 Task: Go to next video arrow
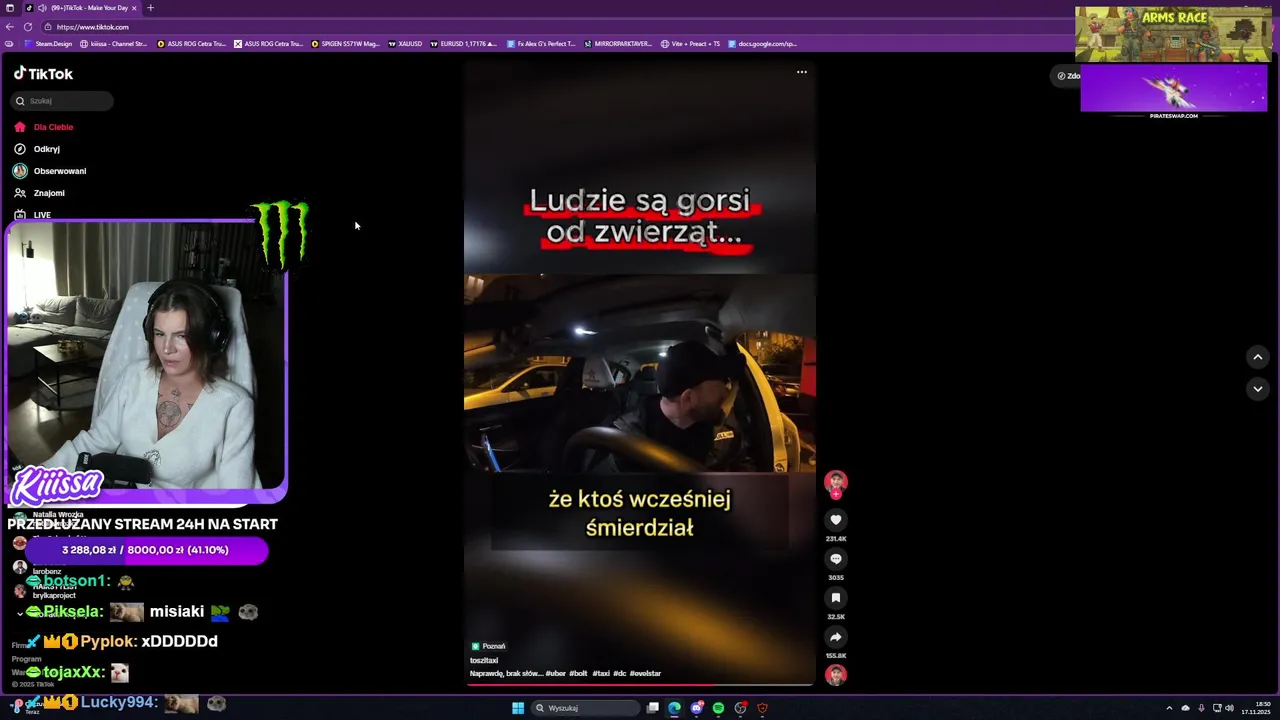coord(1258,389)
